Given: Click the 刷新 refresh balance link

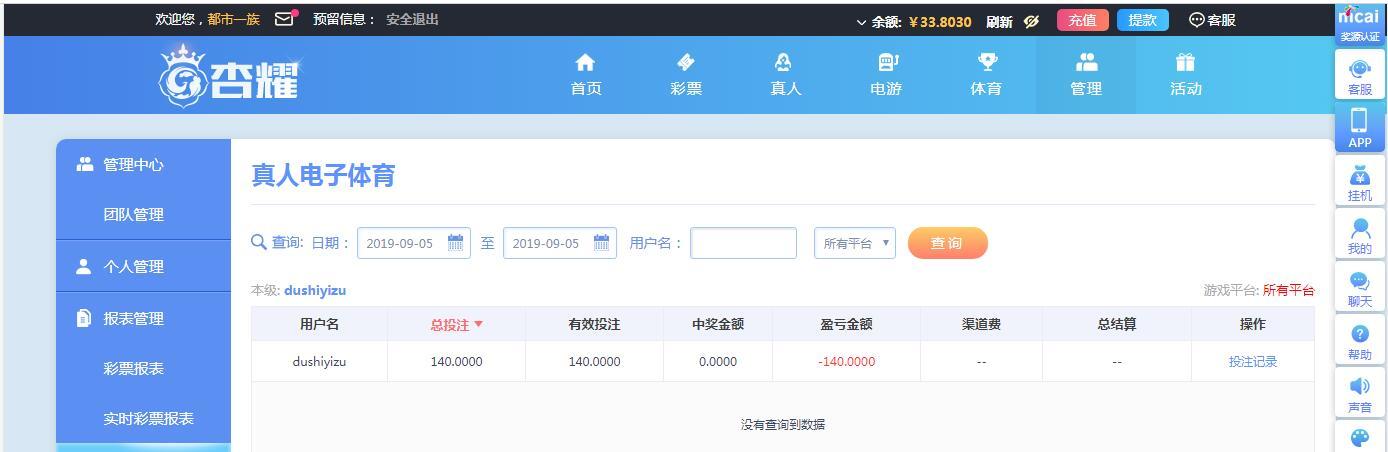Looking at the screenshot, I should coord(999,20).
